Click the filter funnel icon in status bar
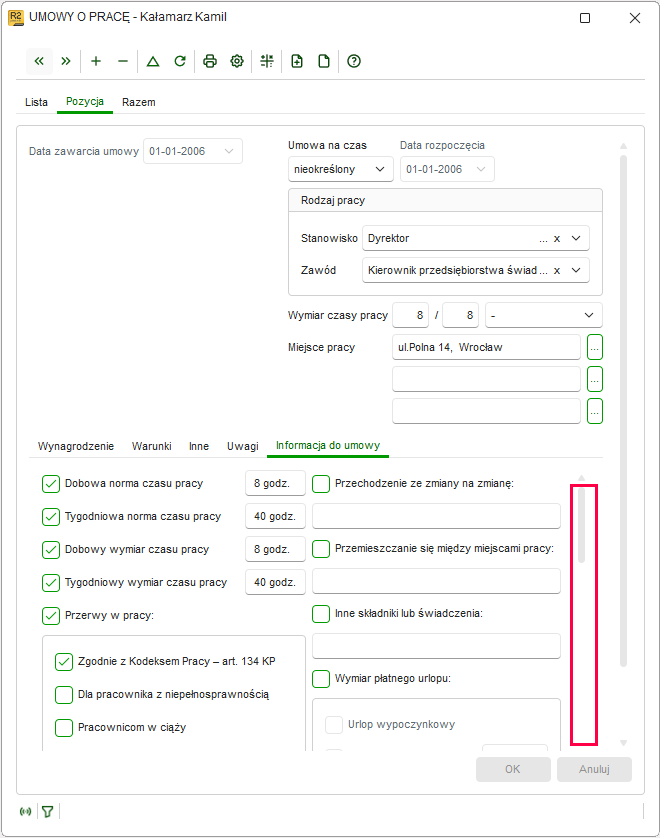The image size is (660, 838). [x=48, y=811]
